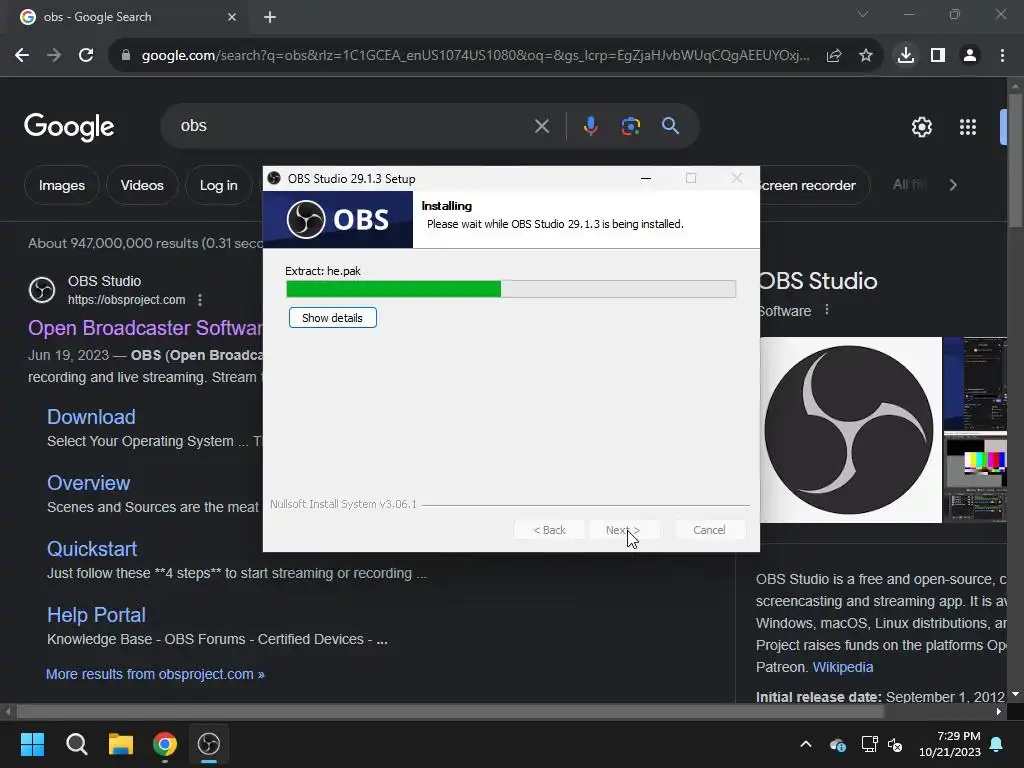Open the knowledge panel's three-dot options
Screen dimensions: 1024x768
827,310
